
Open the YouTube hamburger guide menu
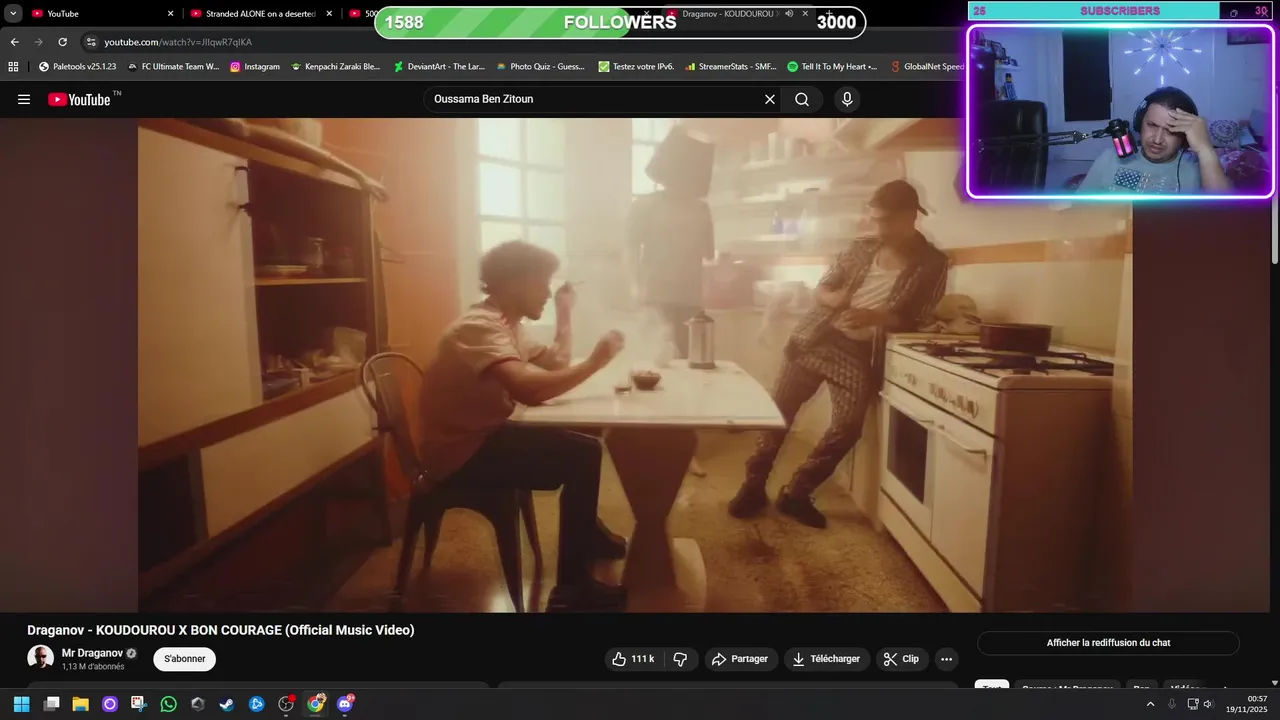pyautogui.click(x=24, y=99)
